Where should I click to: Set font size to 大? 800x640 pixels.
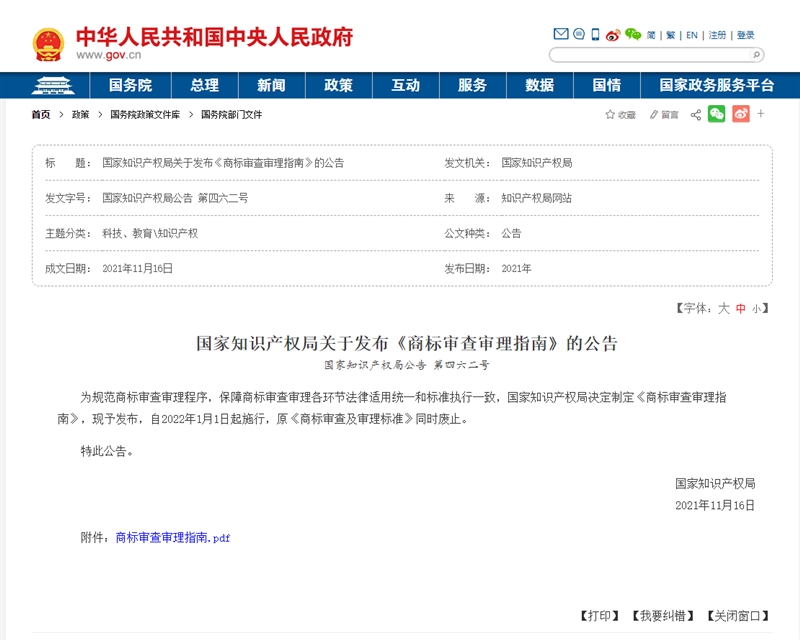(x=723, y=309)
